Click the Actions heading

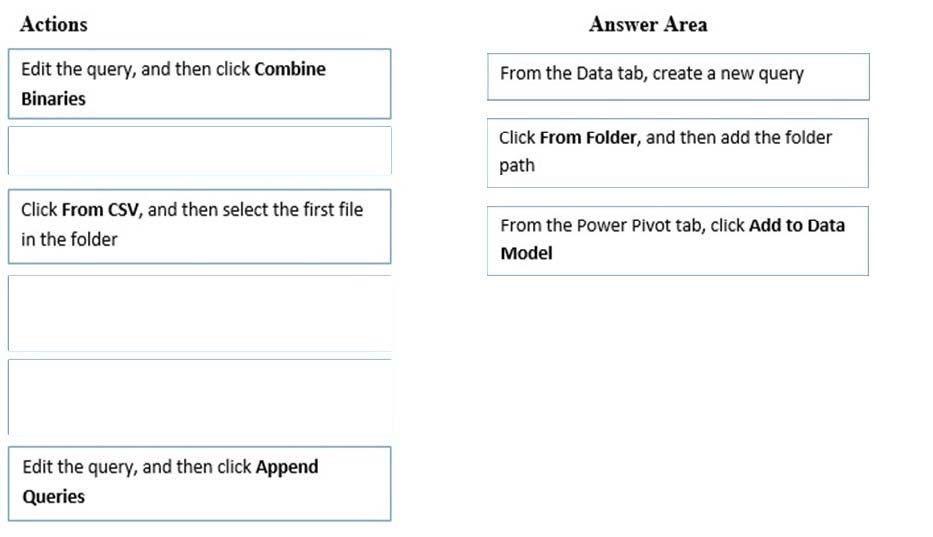pos(54,24)
